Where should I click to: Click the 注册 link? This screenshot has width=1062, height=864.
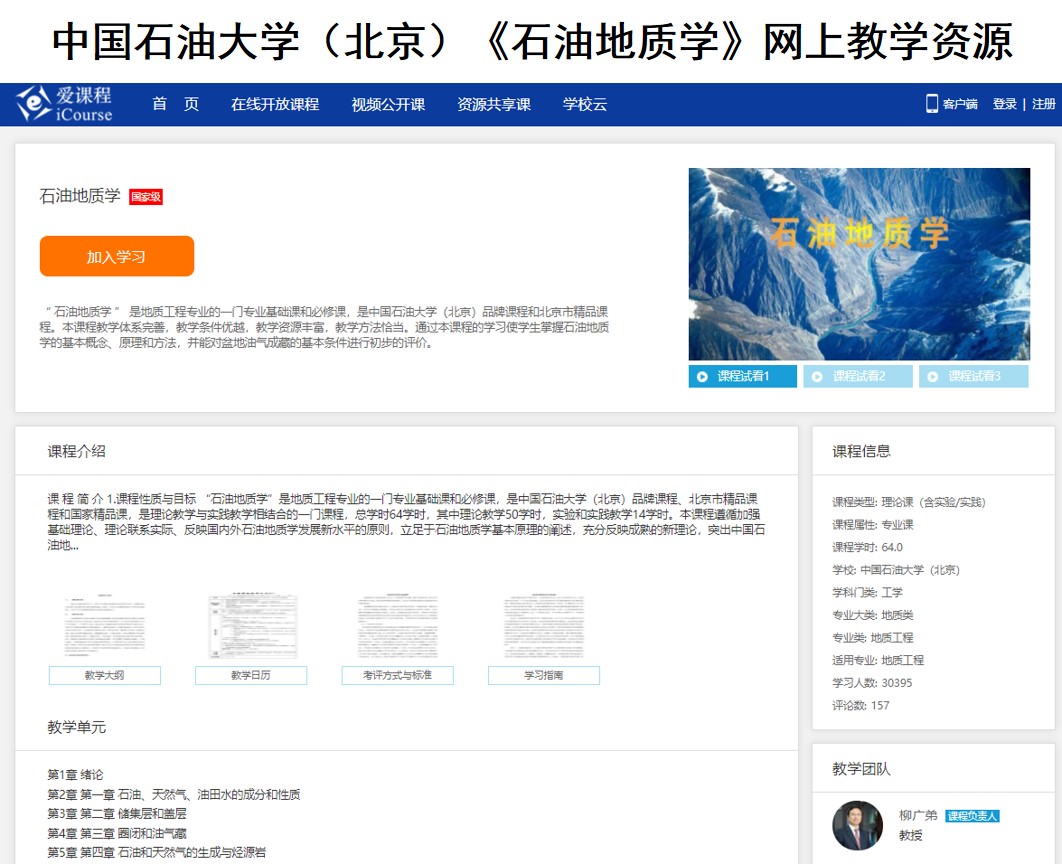click(x=1043, y=104)
